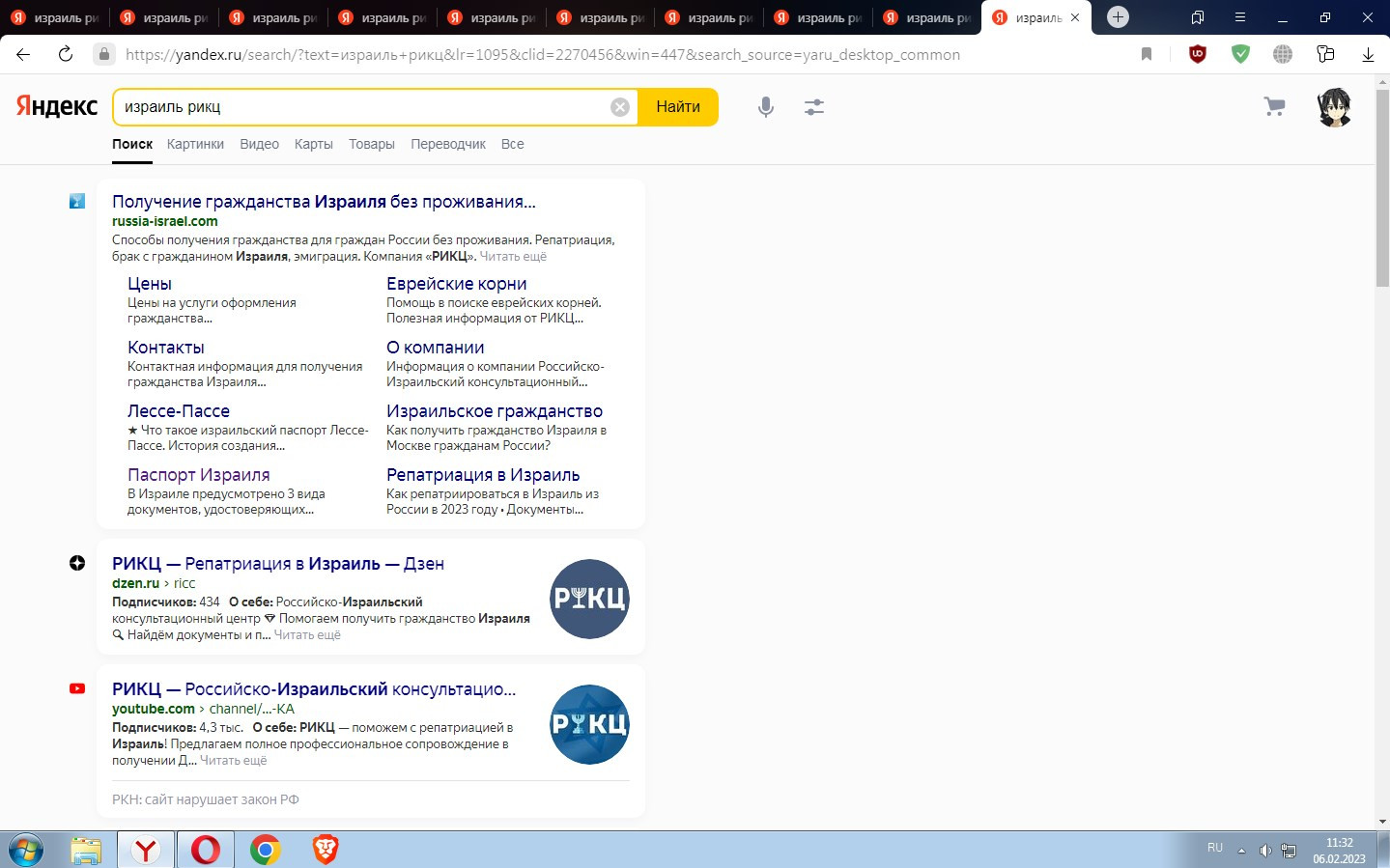
Task: Click the YouTube result favicon
Action: [77, 688]
